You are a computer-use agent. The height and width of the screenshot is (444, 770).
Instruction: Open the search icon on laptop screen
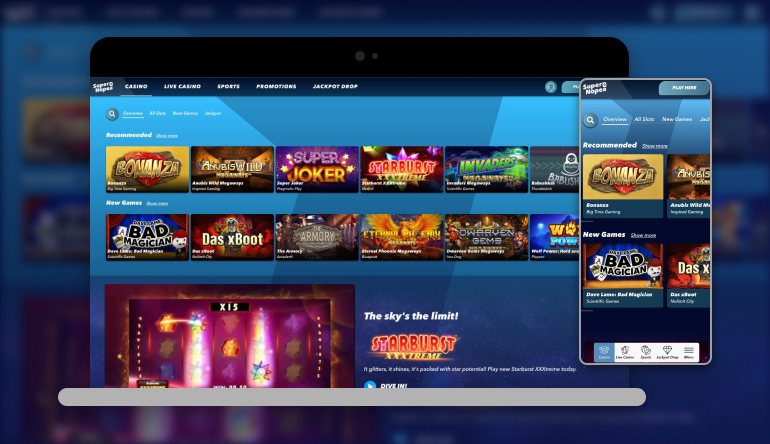pos(112,114)
